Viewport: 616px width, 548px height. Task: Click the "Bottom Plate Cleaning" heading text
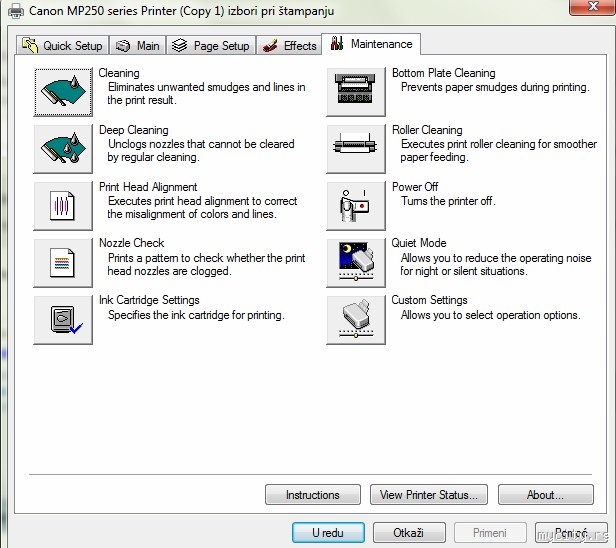(x=444, y=73)
